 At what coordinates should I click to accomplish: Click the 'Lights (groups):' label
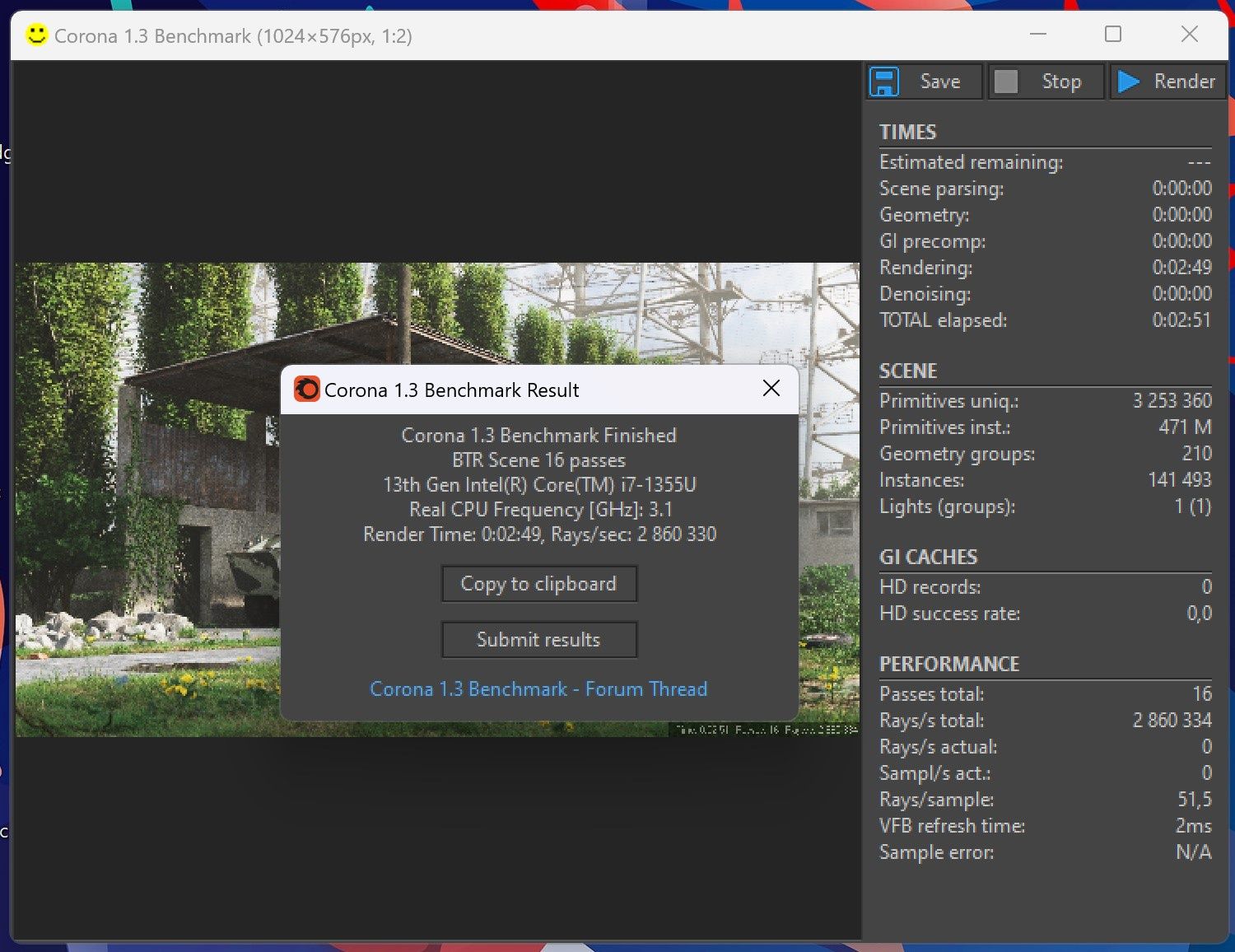[948, 506]
